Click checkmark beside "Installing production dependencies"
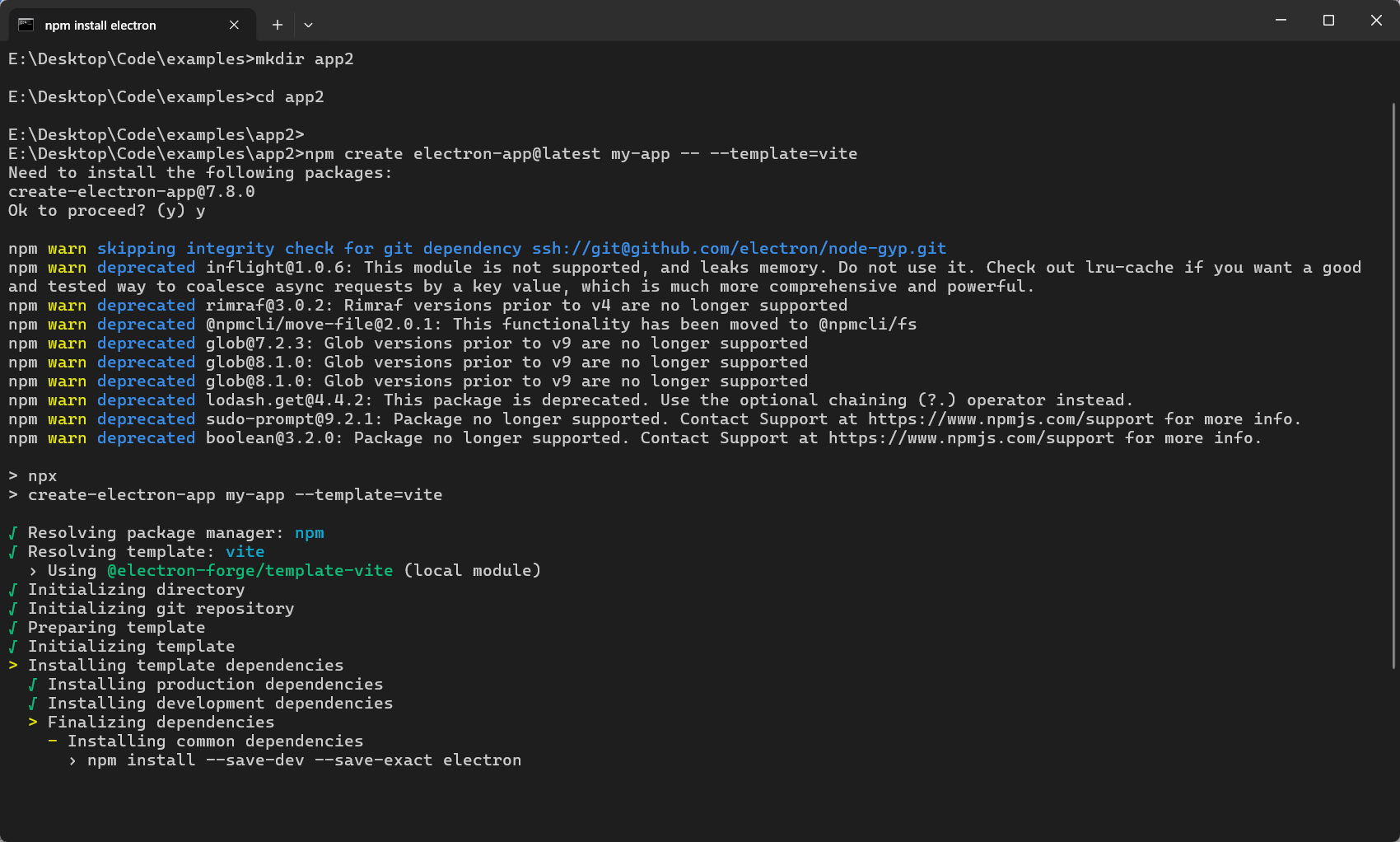The width and height of the screenshot is (1400, 842). [33, 685]
